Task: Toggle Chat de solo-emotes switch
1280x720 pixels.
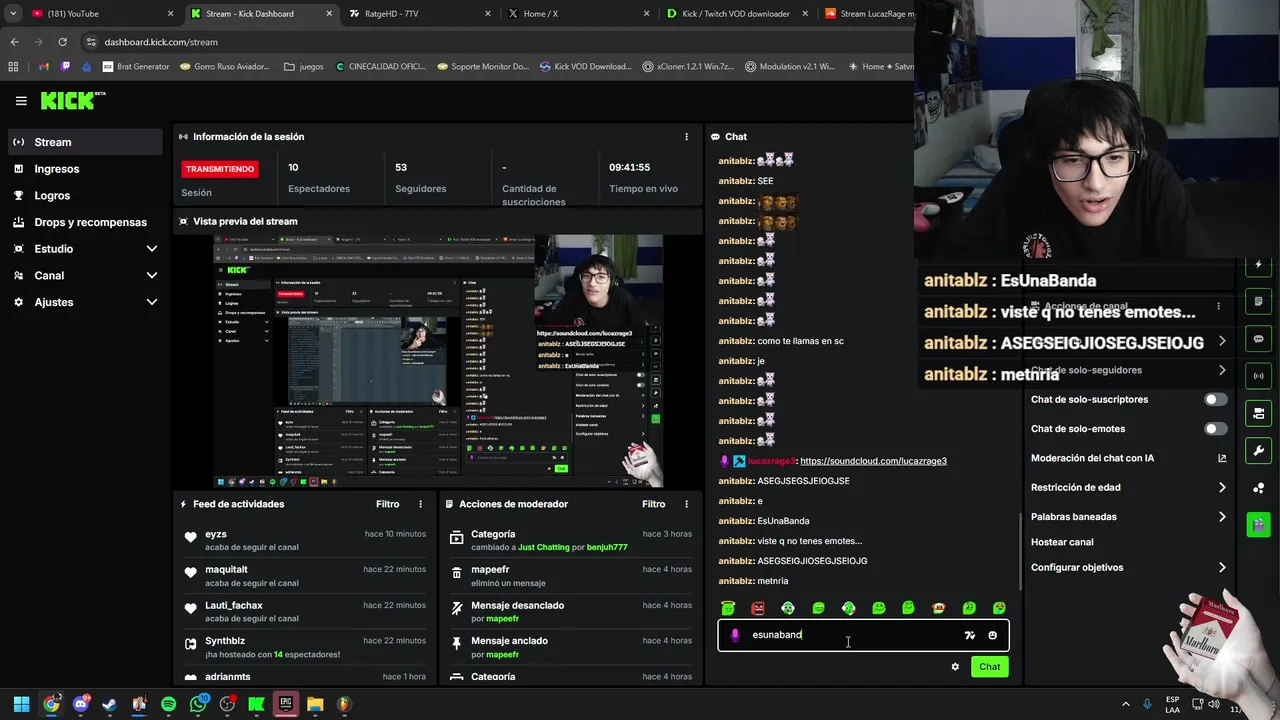Action: tap(1215, 429)
